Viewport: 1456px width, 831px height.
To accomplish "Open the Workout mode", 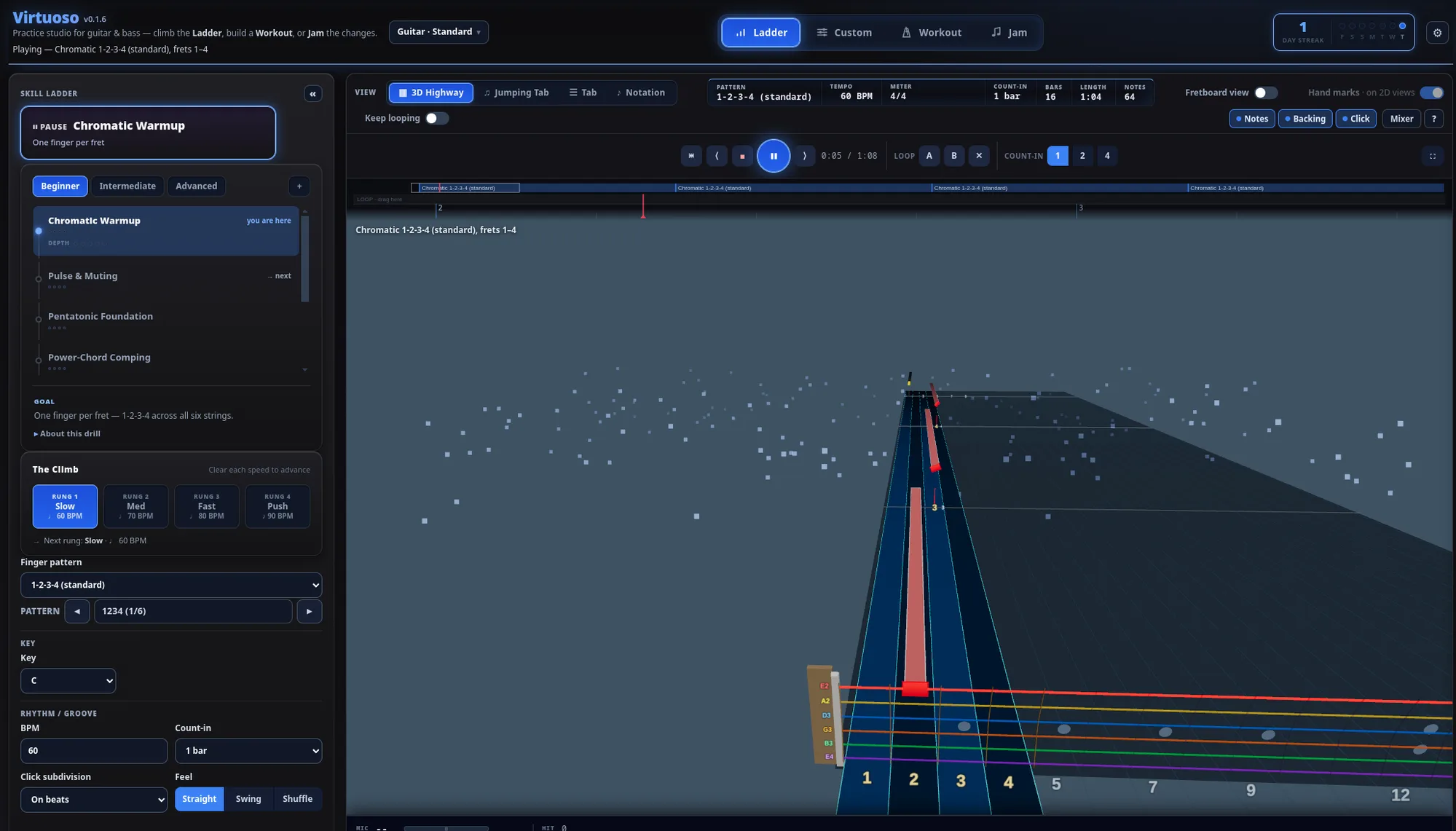I will (932, 33).
